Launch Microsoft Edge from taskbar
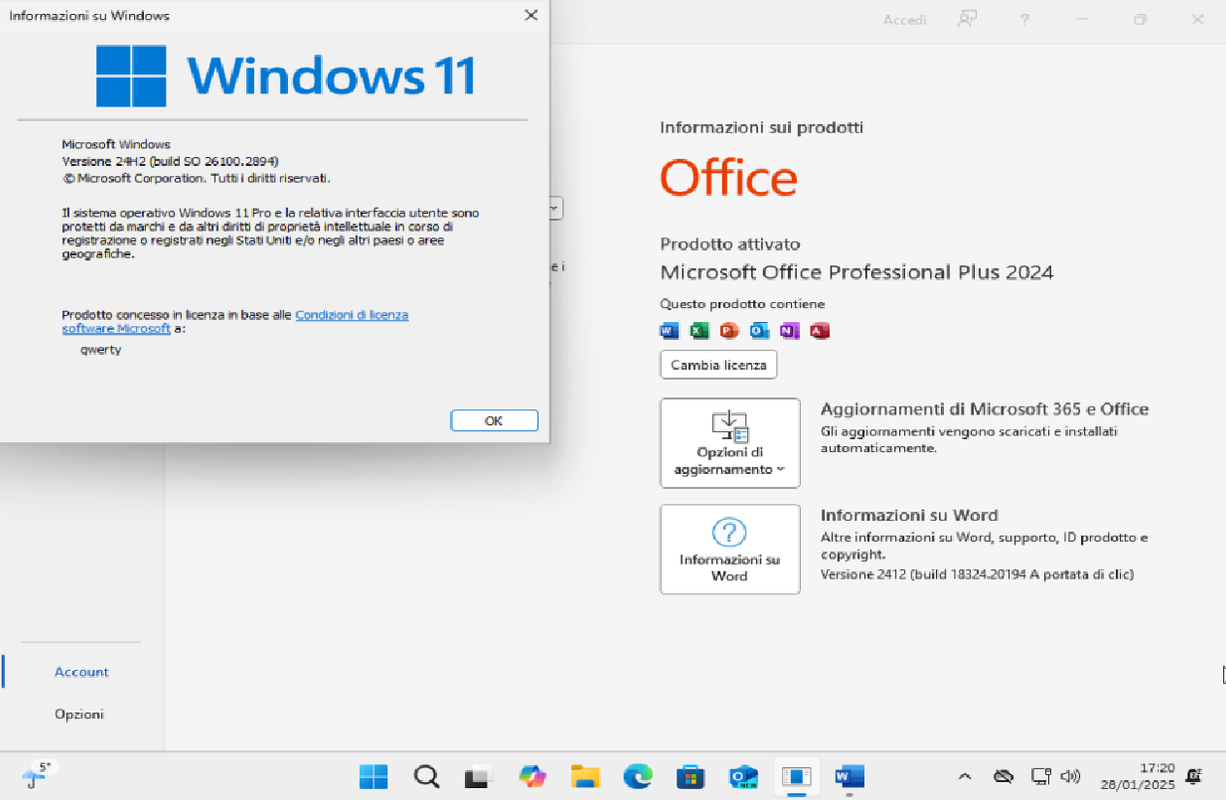 638,776
